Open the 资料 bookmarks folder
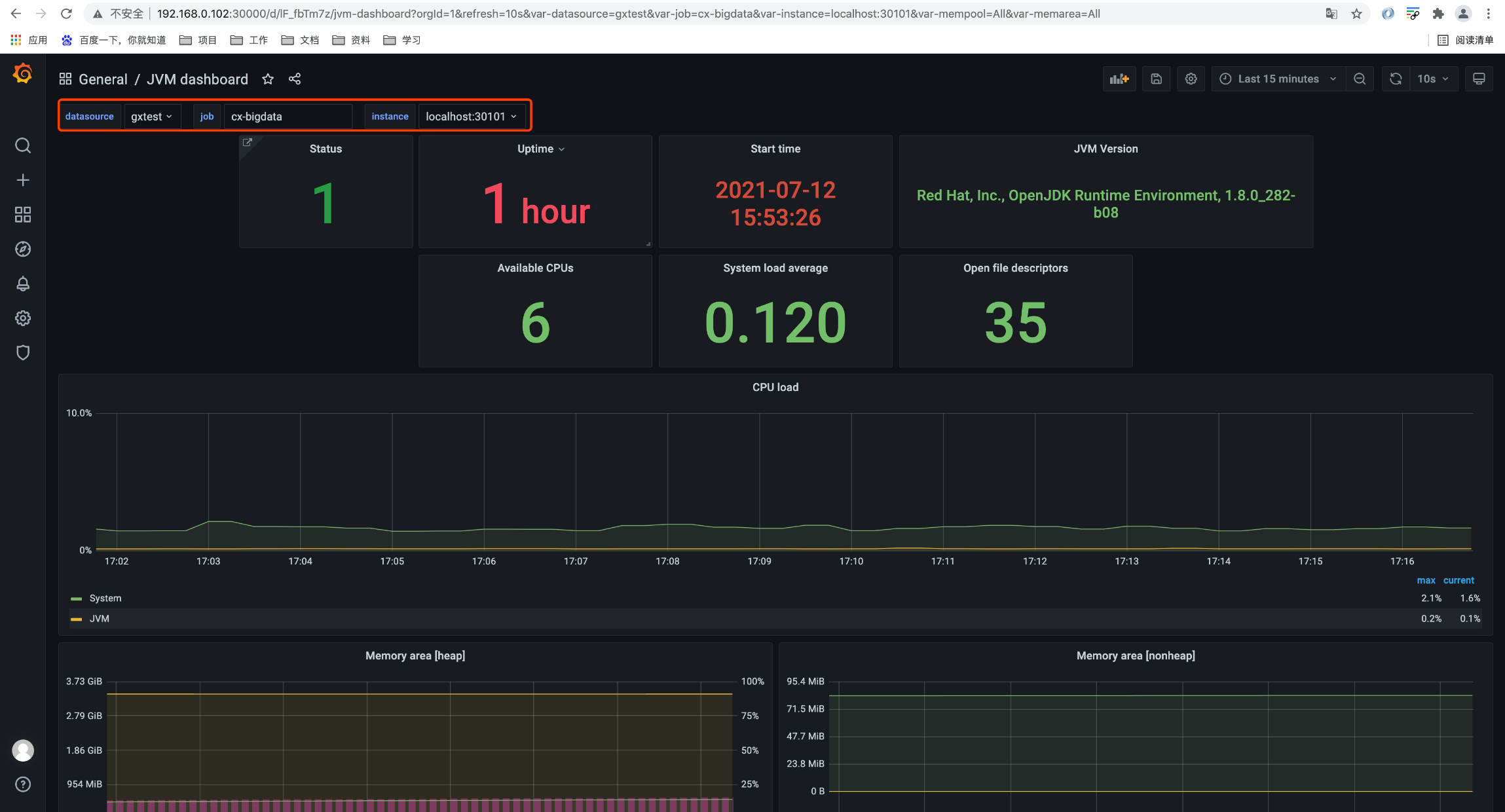1505x812 pixels. coord(352,40)
